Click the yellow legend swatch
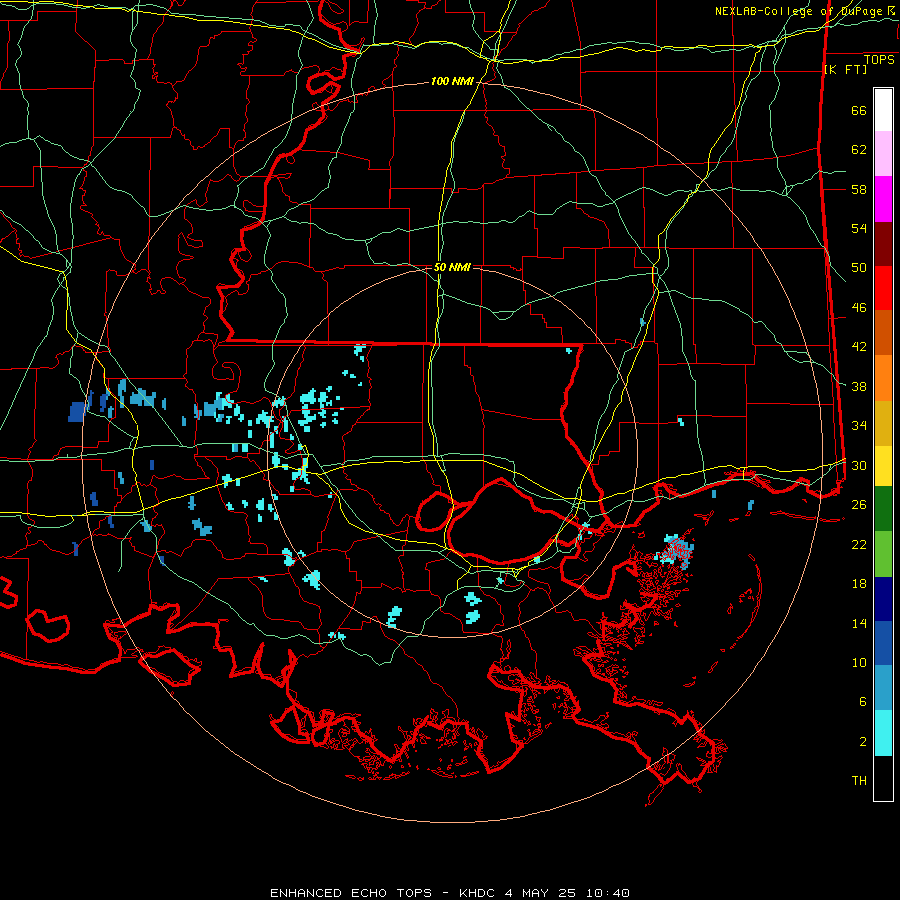Viewport: 900px width, 900px height. click(883, 466)
